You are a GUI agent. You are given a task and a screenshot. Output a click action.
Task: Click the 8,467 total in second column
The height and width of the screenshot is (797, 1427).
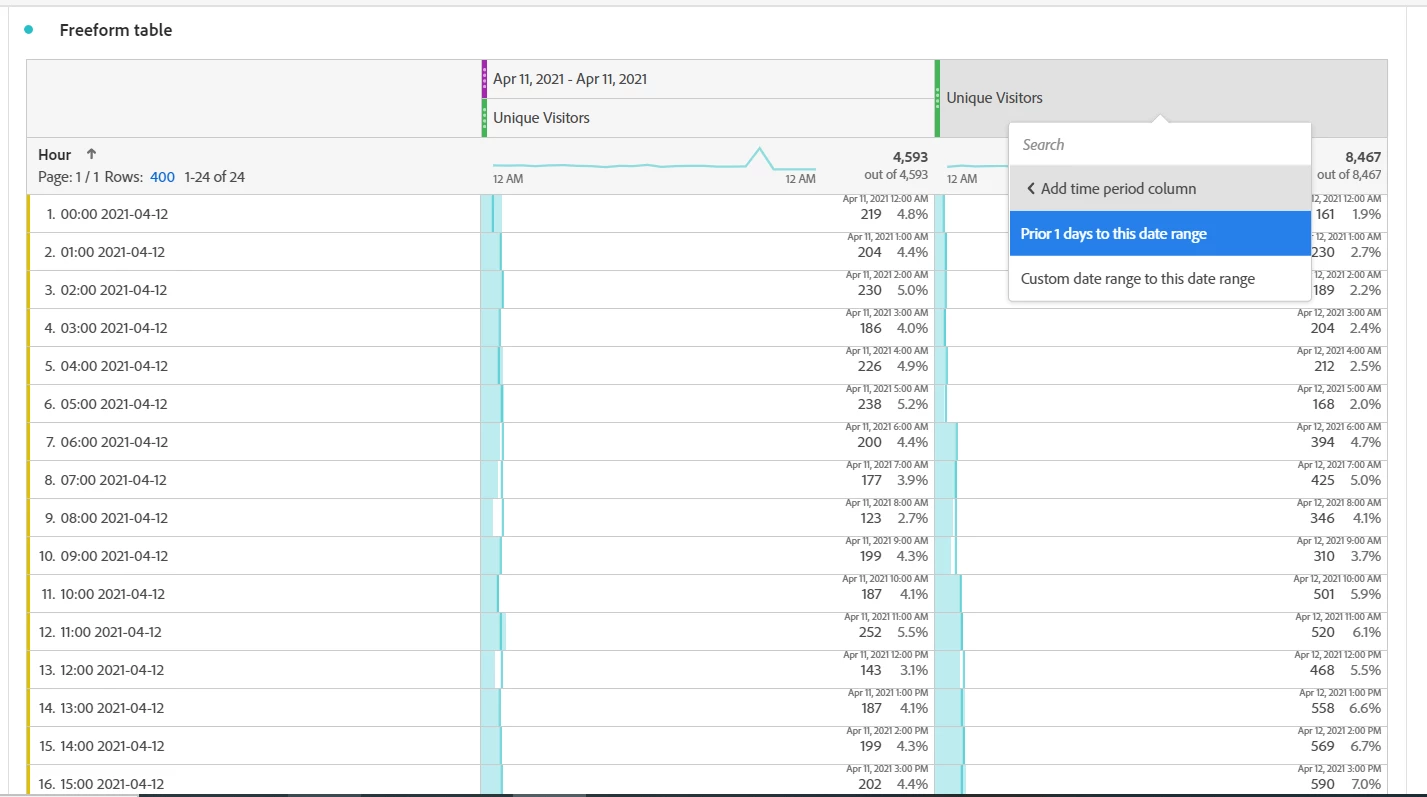coord(1363,157)
